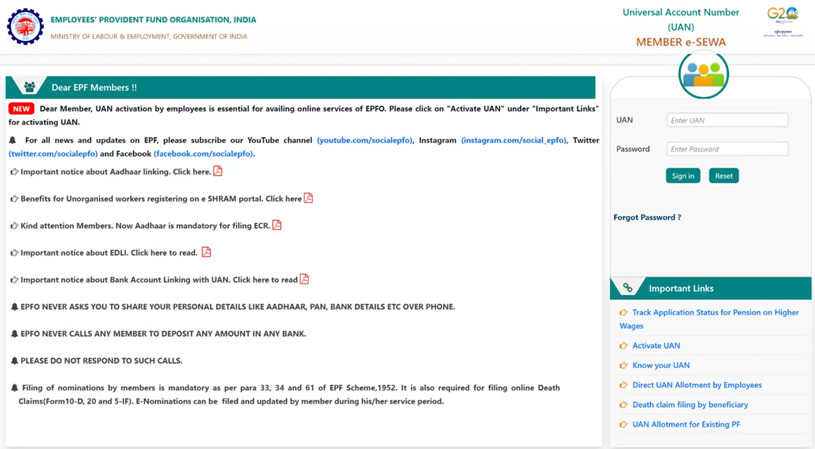Click the UAN field label

[624, 120]
